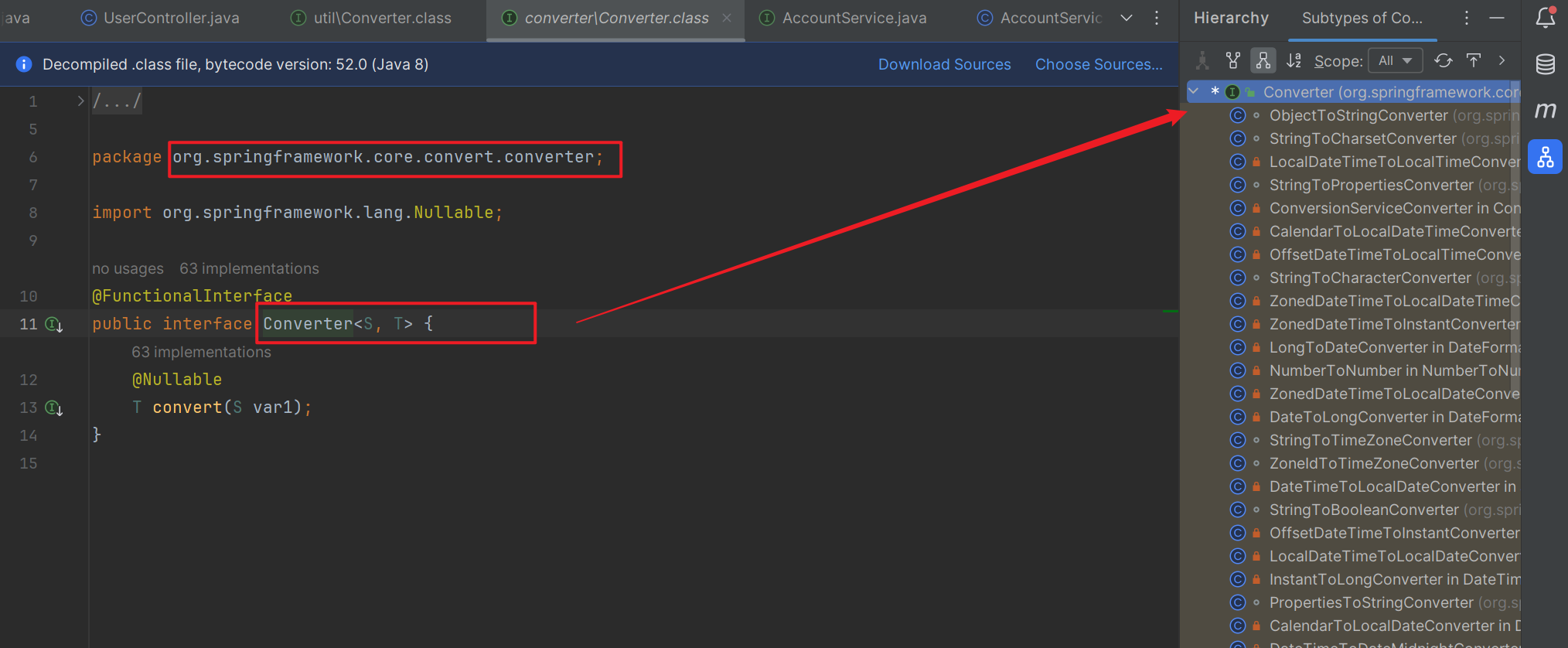
Task: Click Choose Sources link
Action: pos(1099,64)
